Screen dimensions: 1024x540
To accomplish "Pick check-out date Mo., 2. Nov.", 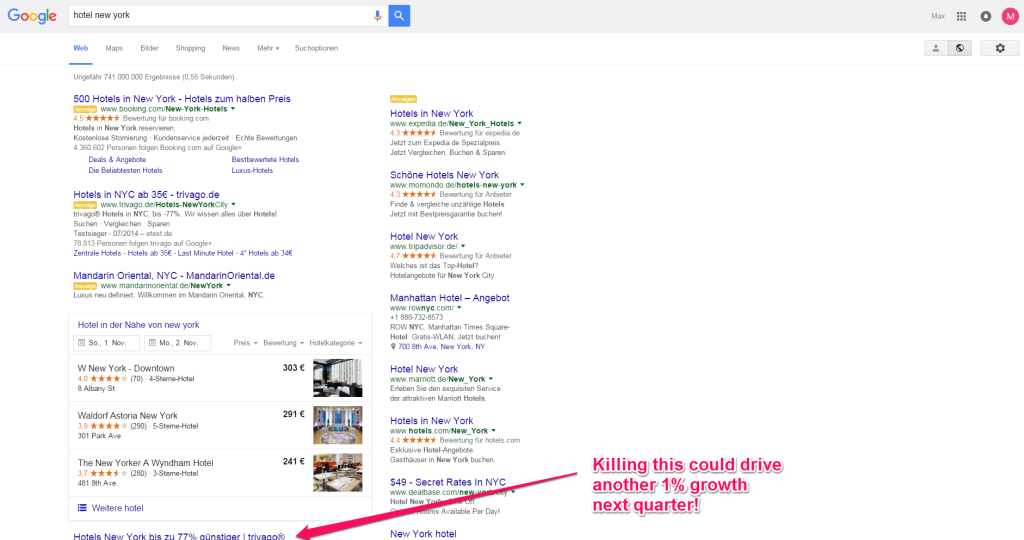I will (x=178, y=343).
